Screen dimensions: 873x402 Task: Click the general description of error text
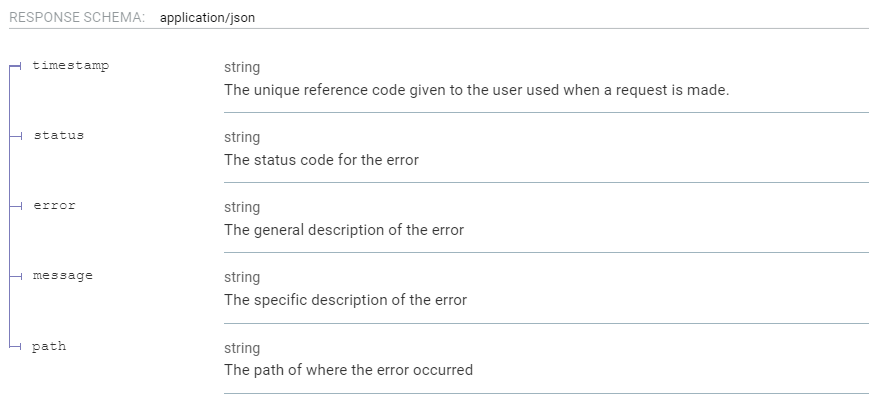click(344, 230)
